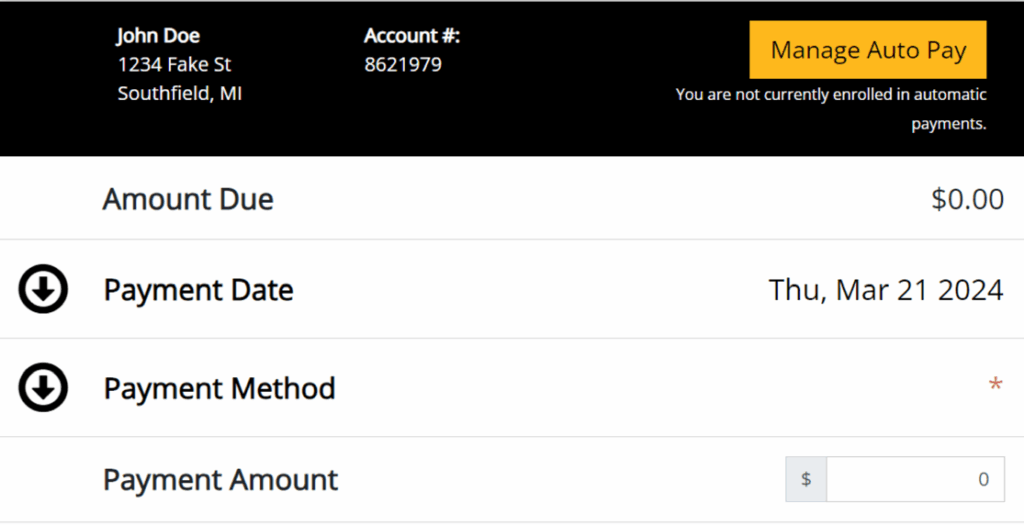Open the Payment Method row label
1024x525 pixels.
(x=219, y=388)
